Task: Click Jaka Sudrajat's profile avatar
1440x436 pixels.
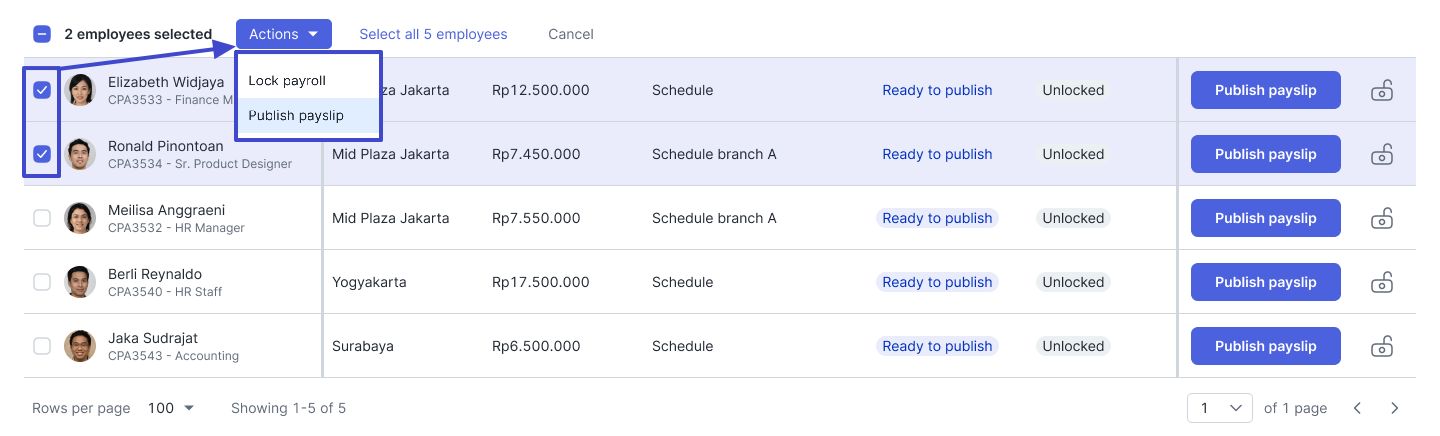Action: [x=80, y=346]
